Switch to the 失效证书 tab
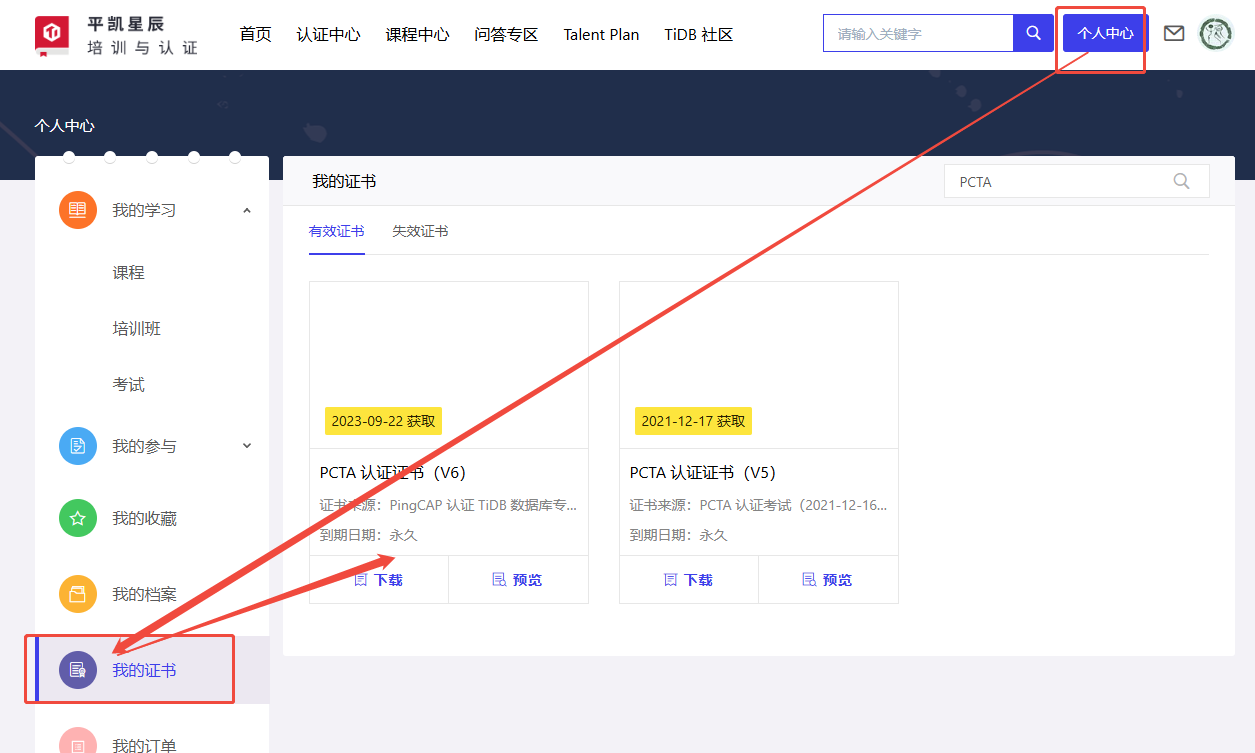1255x753 pixels. tap(420, 231)
